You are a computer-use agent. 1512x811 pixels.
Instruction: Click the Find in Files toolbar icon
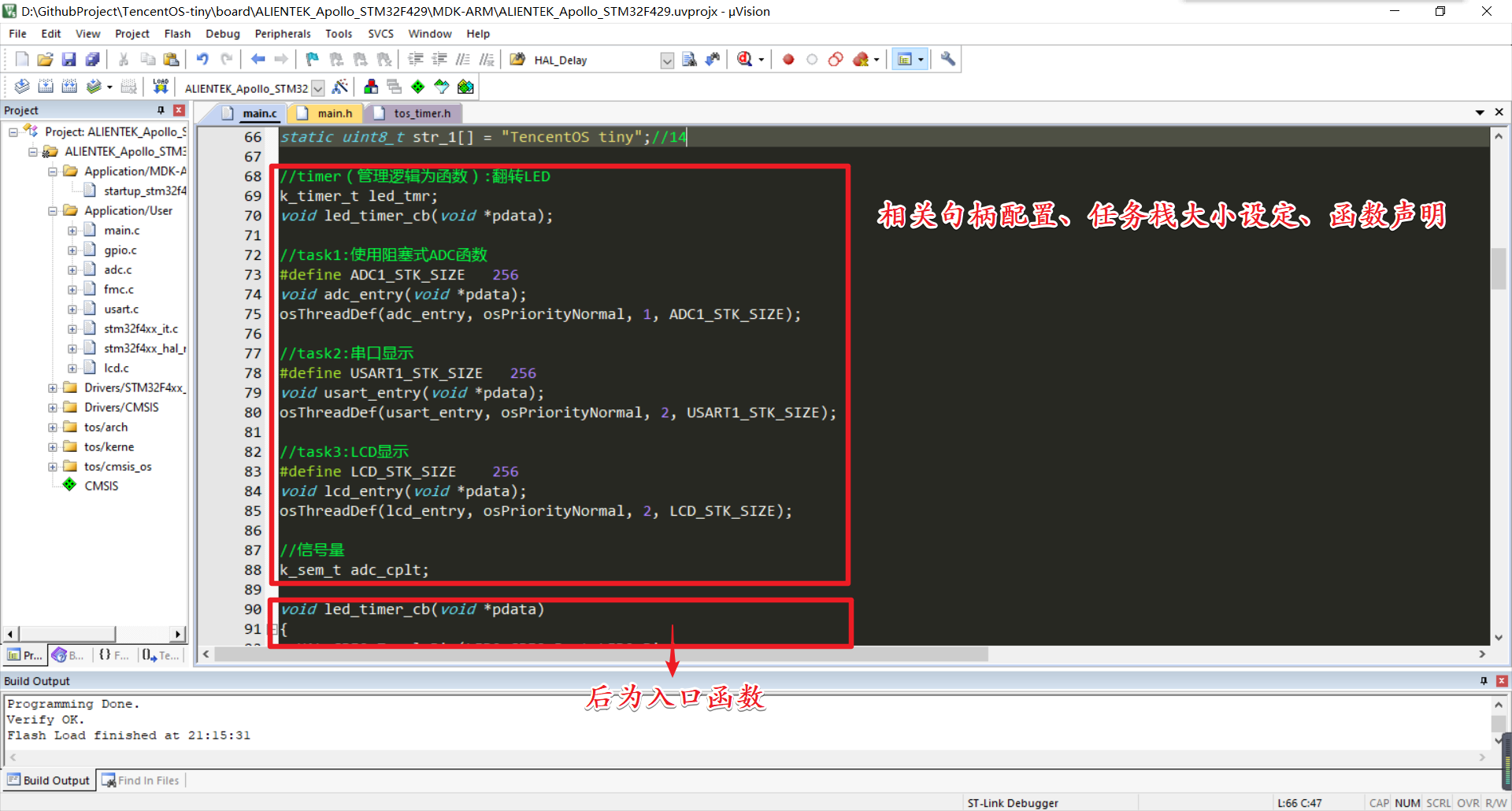click(689, 59)
